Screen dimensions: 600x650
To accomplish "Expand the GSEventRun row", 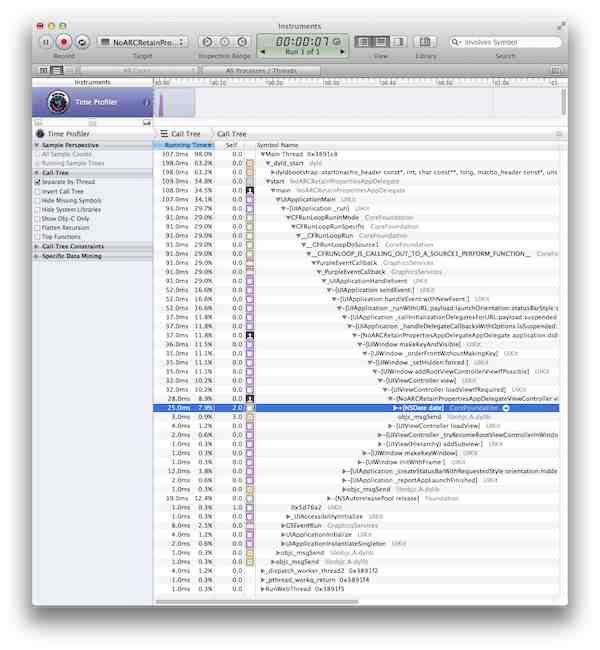I will click(x=283, y=525).
